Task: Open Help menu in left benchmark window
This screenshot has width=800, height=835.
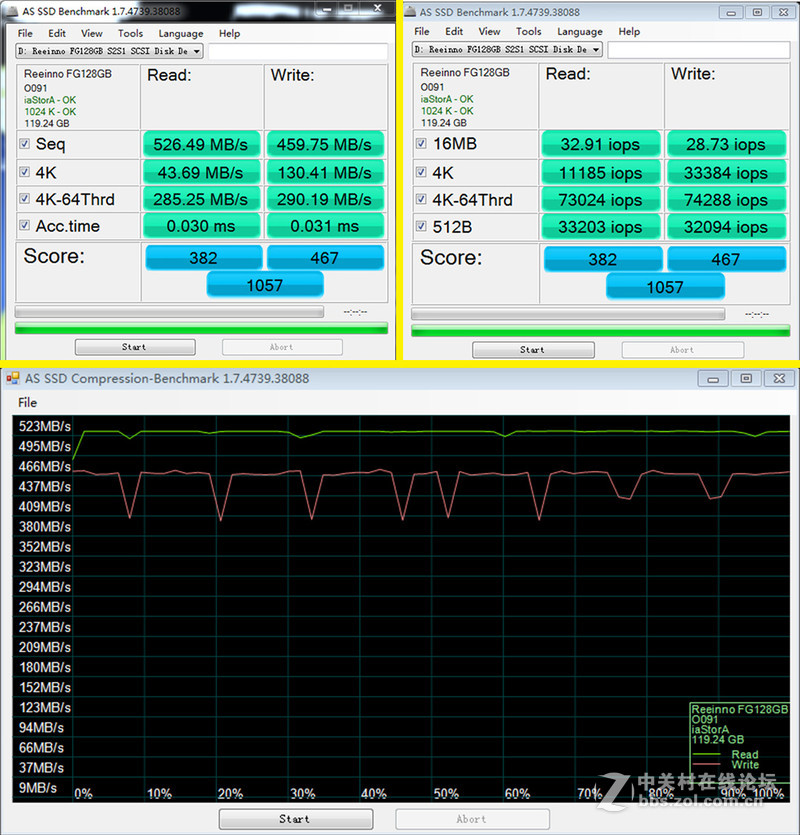Action: click(x=230, y=33)
